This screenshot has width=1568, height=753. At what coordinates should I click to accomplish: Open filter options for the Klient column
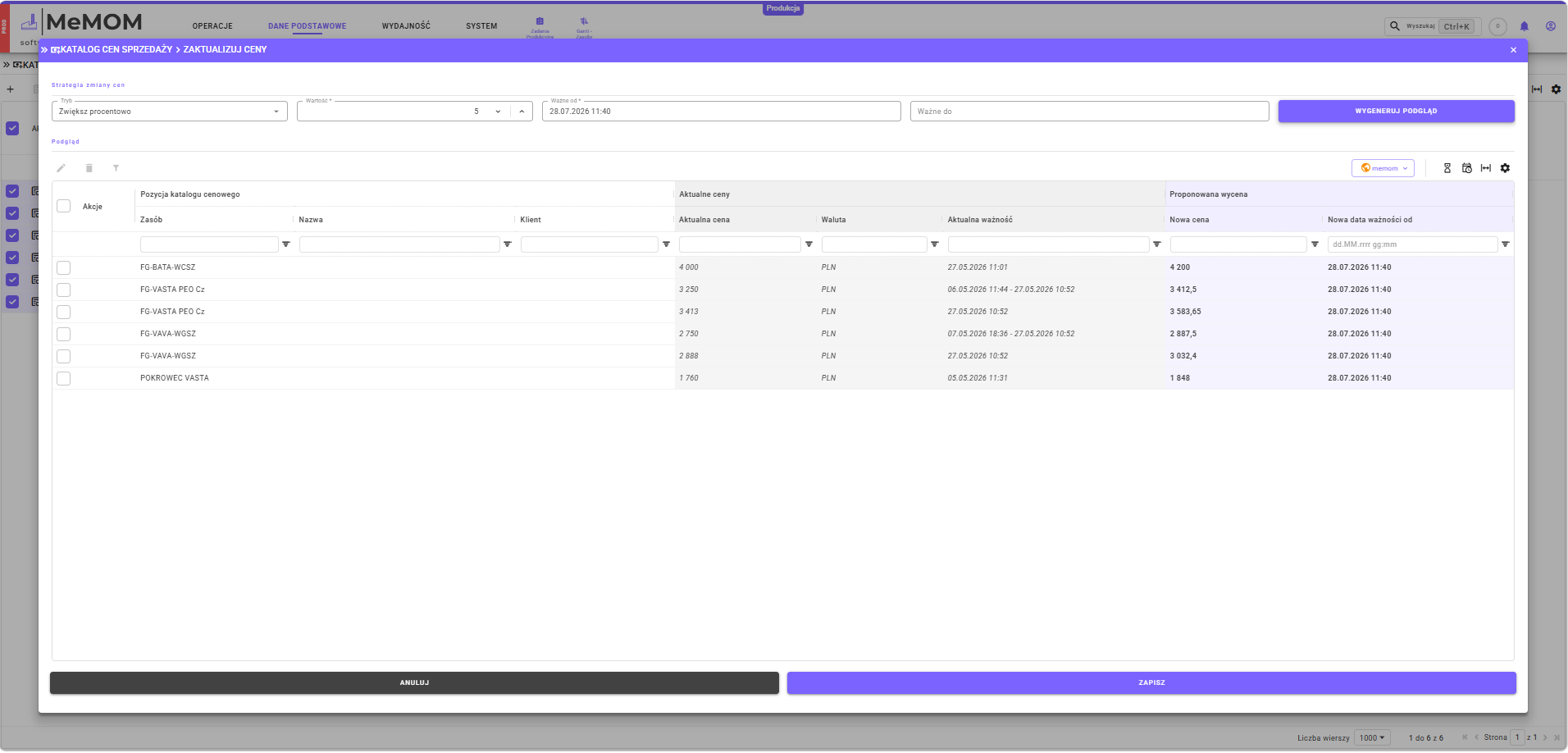coord(666,244)
